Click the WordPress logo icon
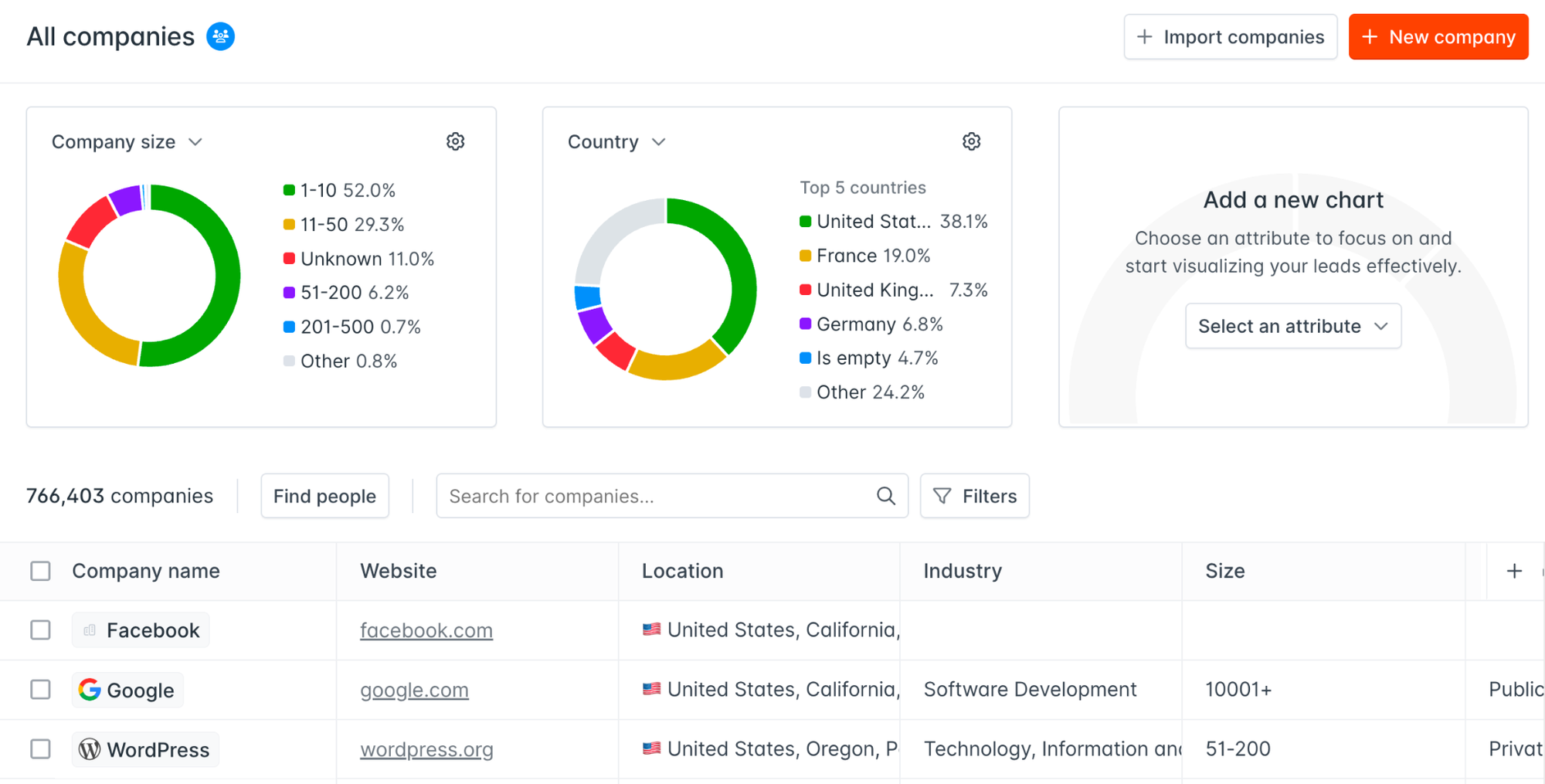Screen dimensions: 1545x784 pyautogui.click(x=90, y=749)
